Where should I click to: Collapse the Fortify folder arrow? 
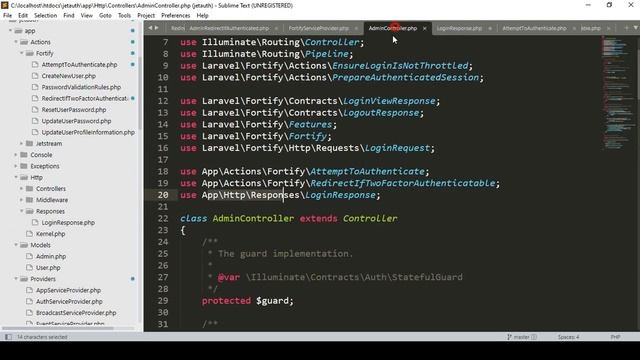click(x=21, y=53)
